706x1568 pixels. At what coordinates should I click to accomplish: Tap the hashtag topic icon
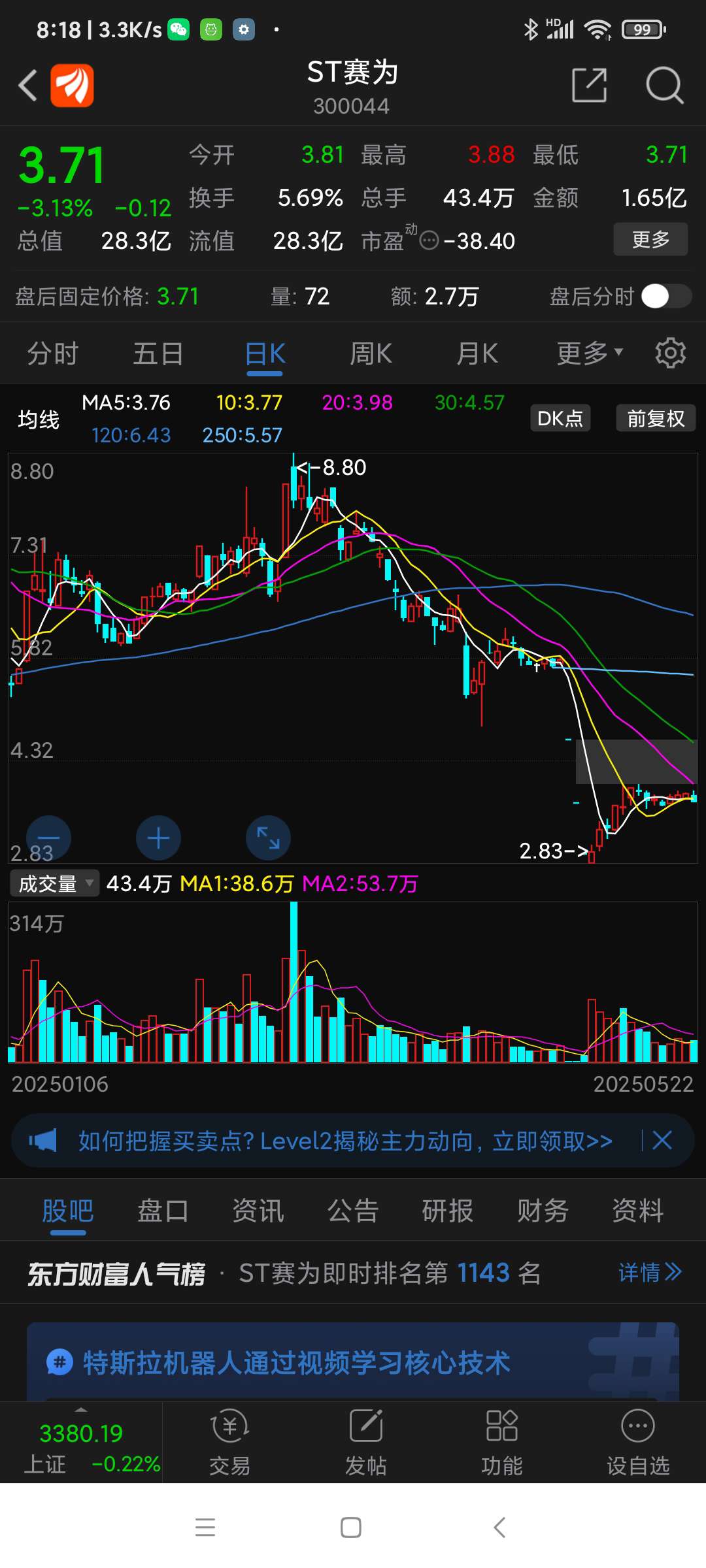pyautogui.click(x=59, y=1363)
